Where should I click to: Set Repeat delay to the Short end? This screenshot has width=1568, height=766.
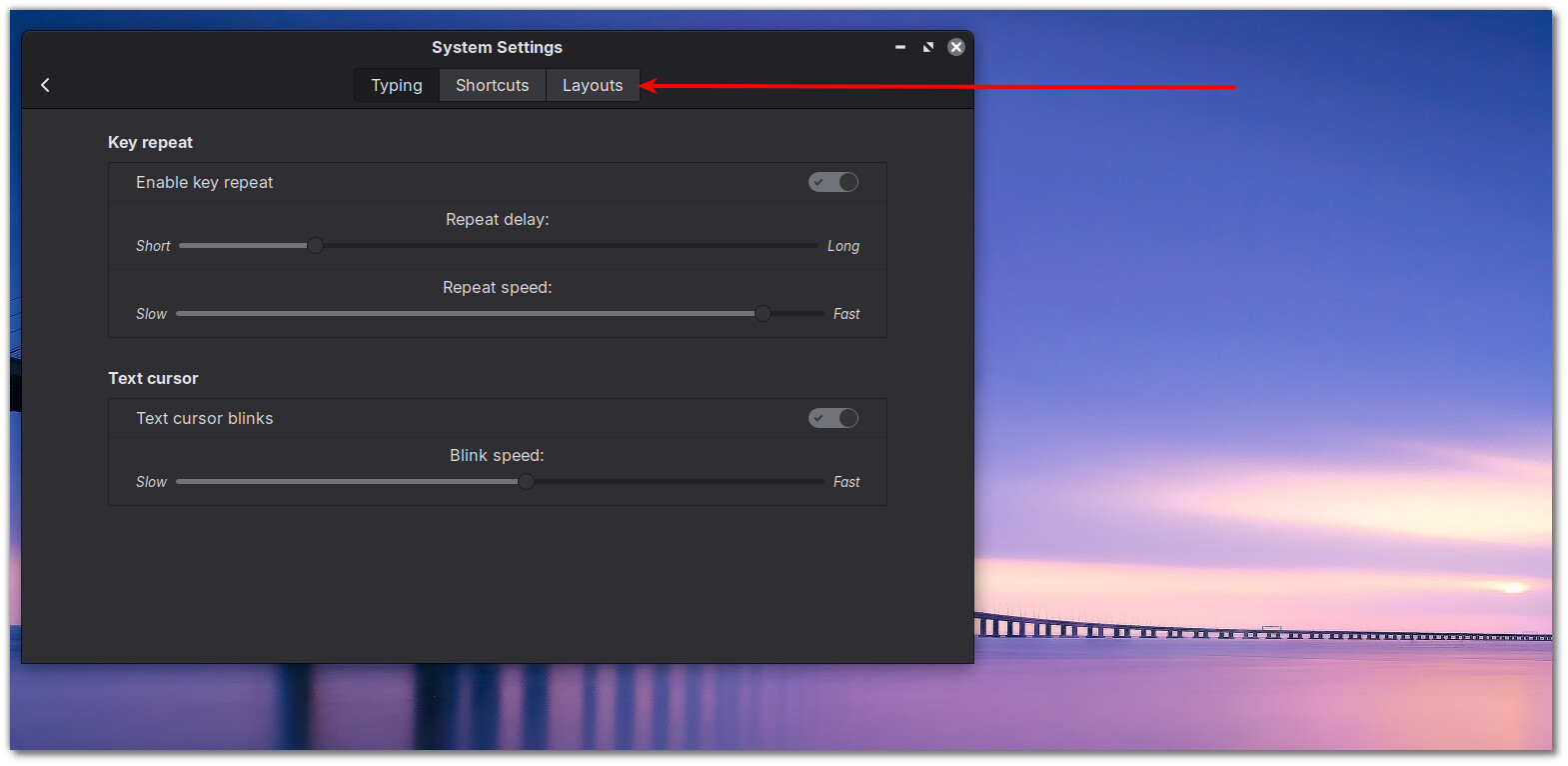[x=184, y=246]
